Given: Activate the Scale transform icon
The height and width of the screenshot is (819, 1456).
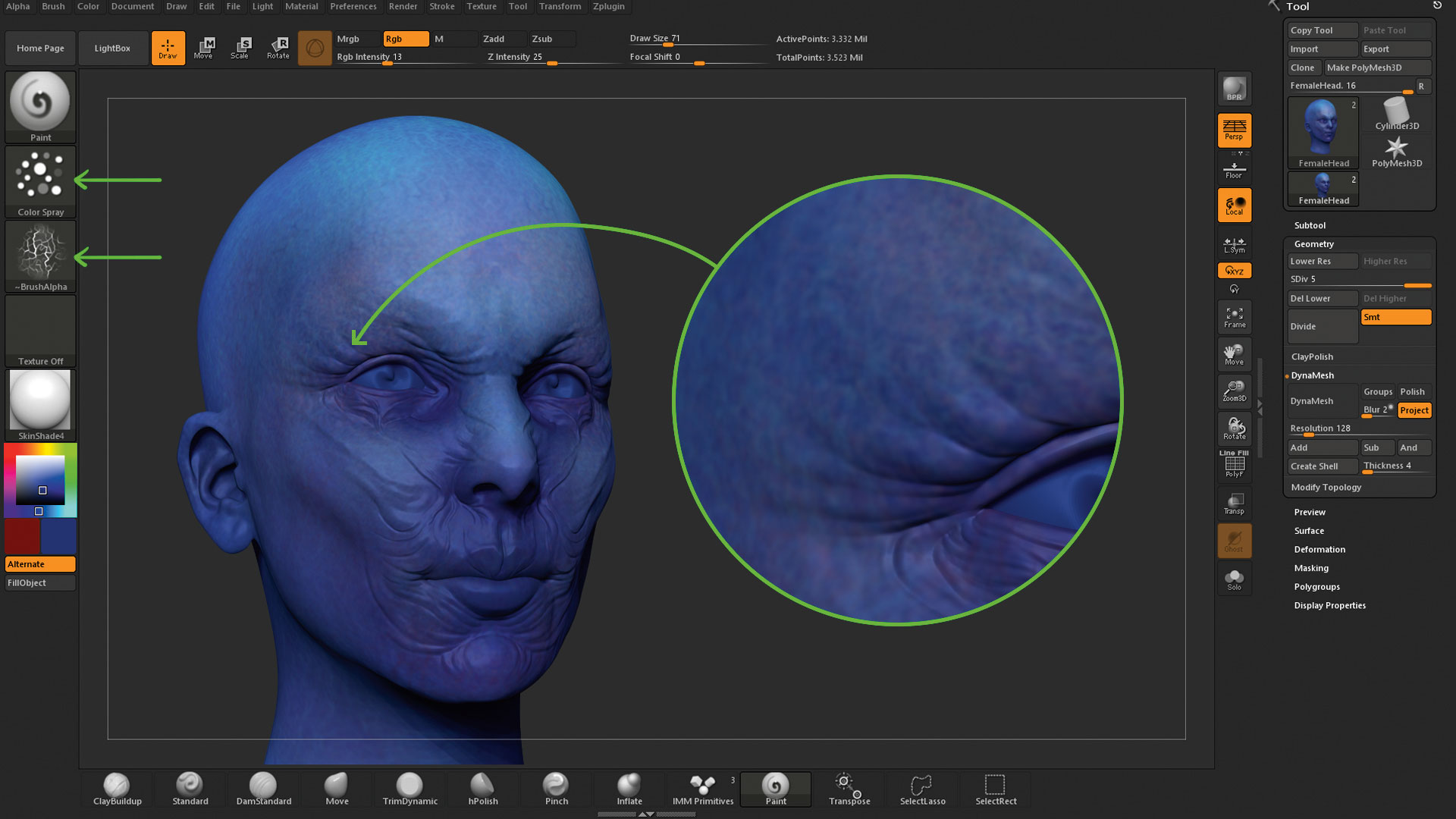Looking at the screenshot, I should coord(240,48).
